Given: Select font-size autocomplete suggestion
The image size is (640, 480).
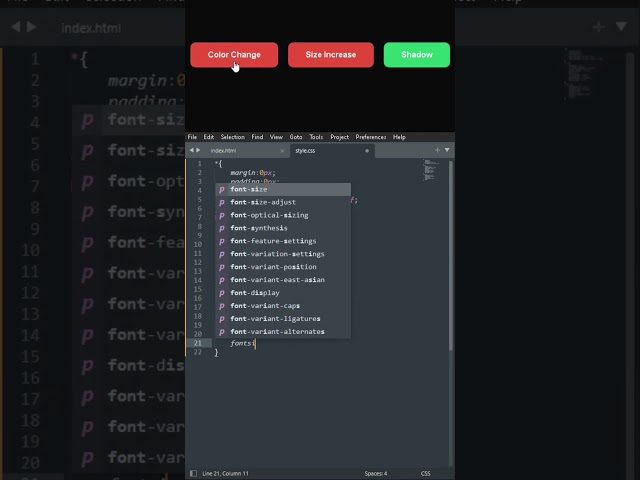Looking at the screenshot, I should pos(283,189).
